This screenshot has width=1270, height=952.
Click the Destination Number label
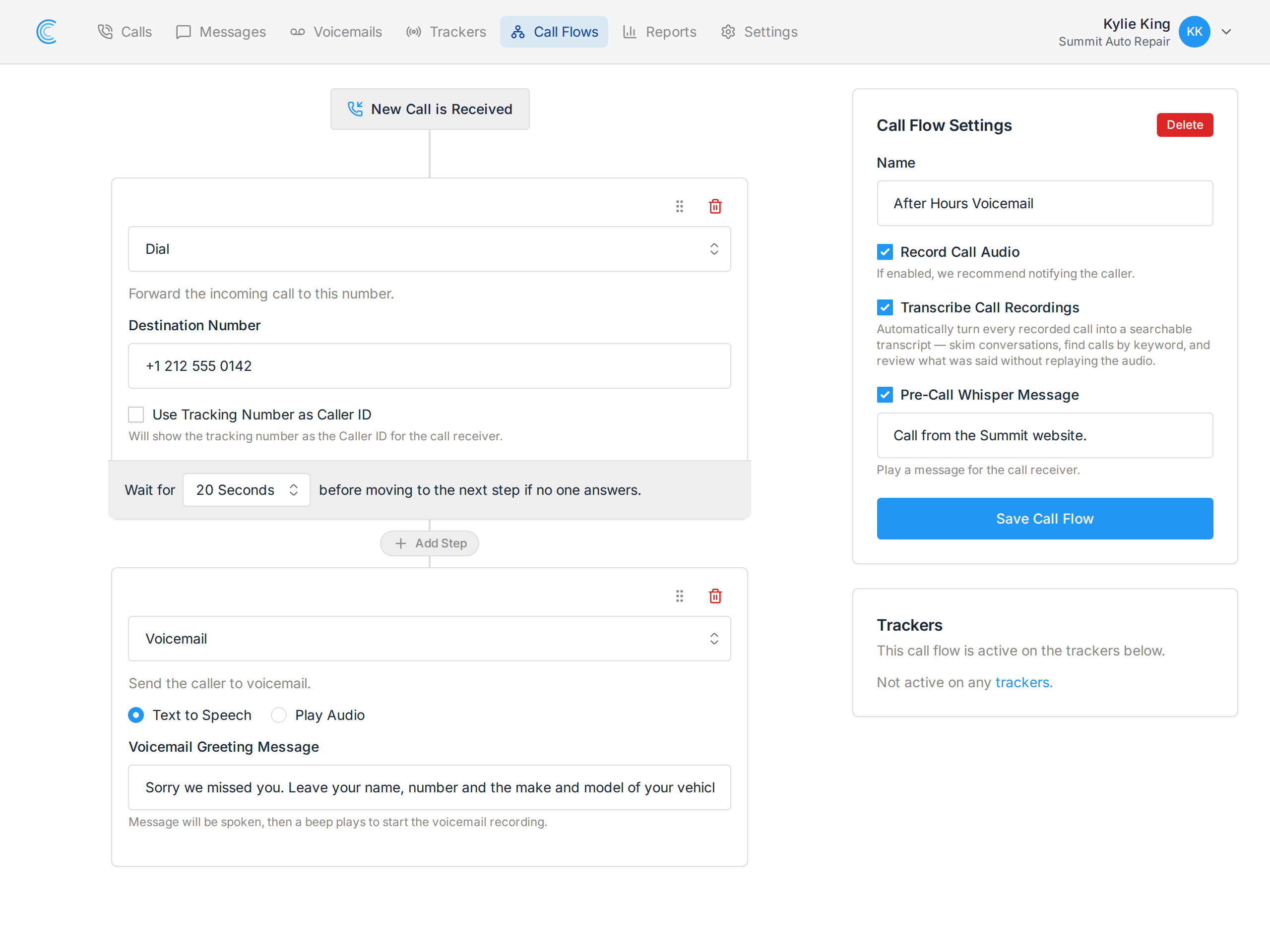pos(194,325)
